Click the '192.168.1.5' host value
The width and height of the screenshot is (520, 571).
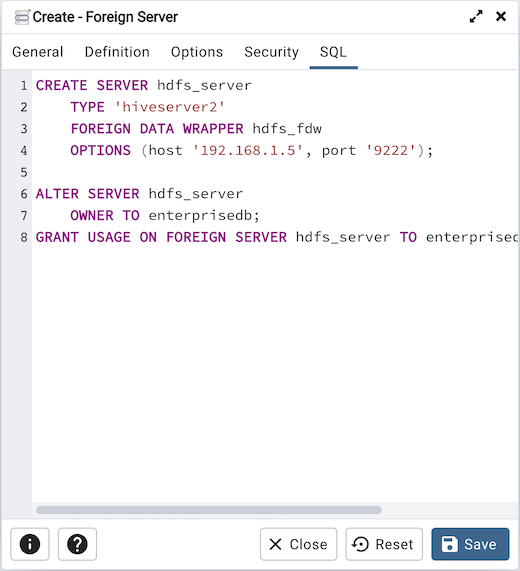point(248,150)
